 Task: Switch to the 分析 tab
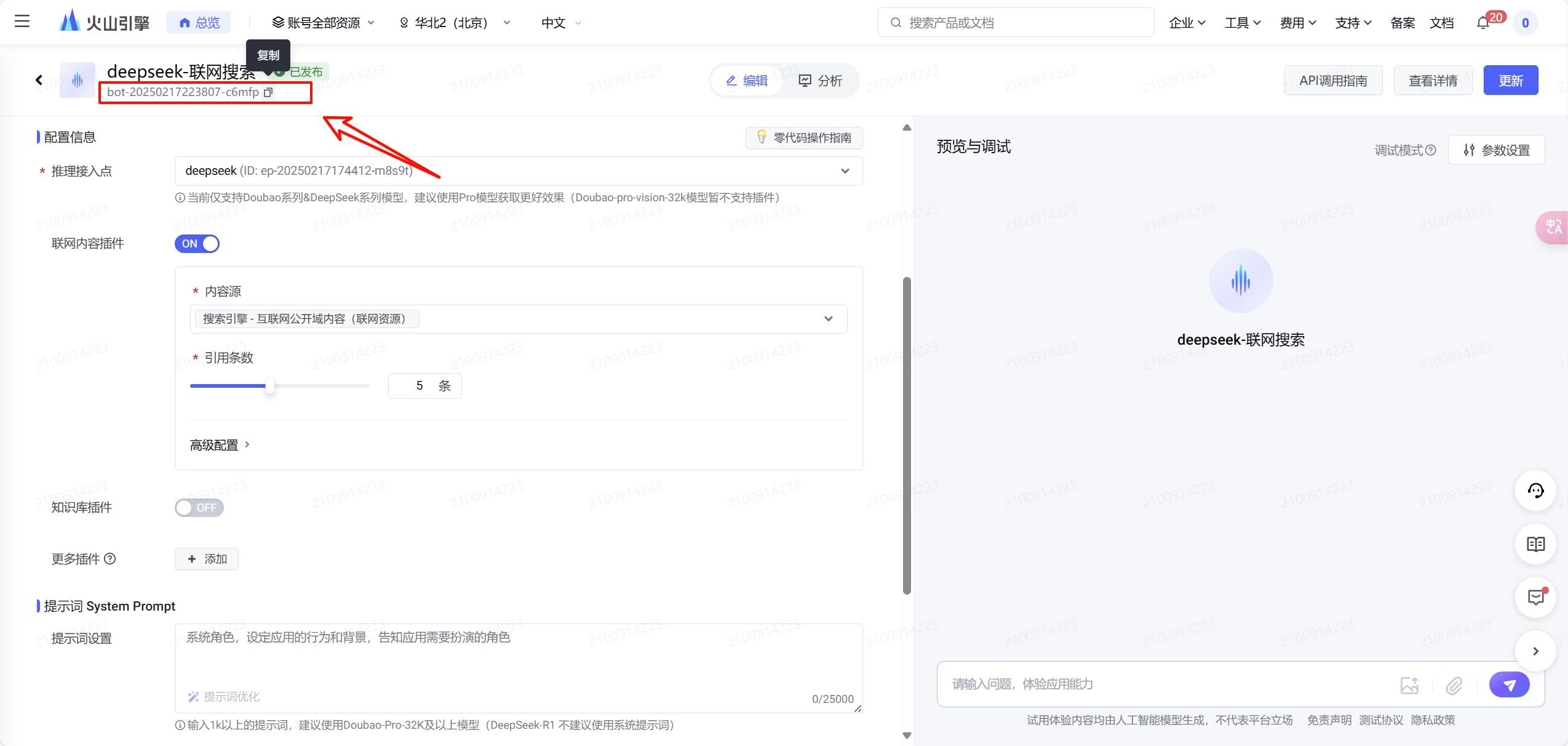(820, 81)
